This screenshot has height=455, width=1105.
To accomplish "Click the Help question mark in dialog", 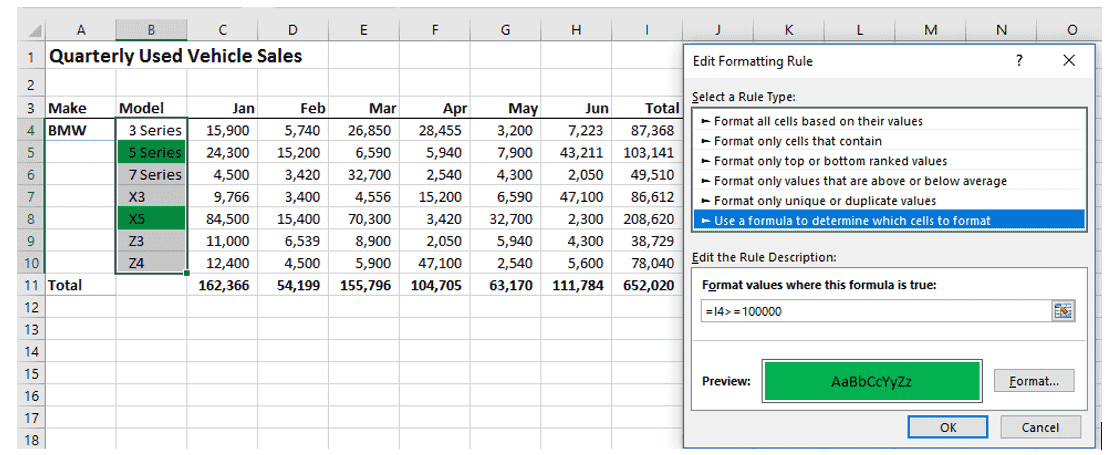I will click(x=1019, y=61).
